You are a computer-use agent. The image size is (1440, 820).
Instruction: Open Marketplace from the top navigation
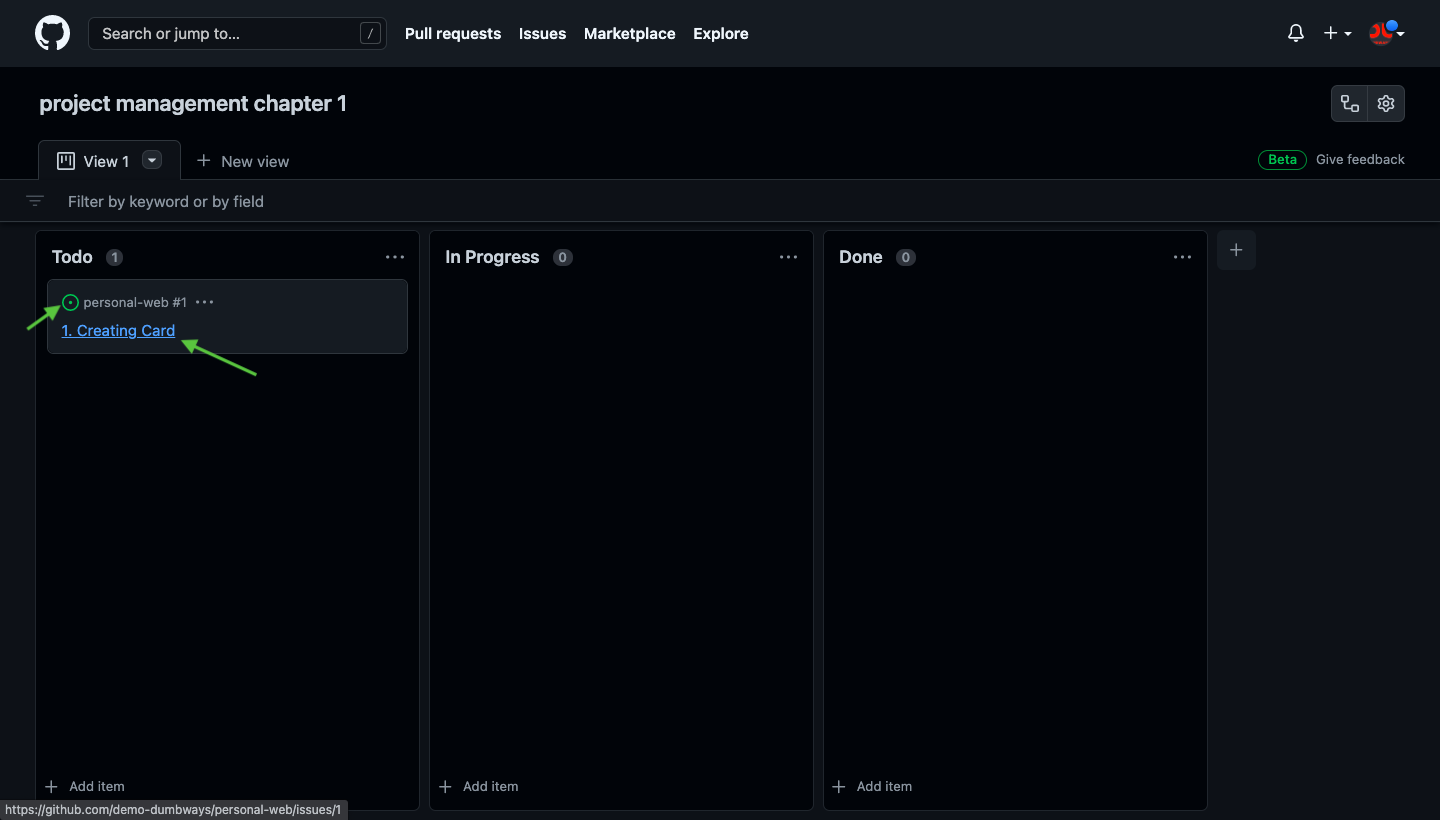[629, 33]
